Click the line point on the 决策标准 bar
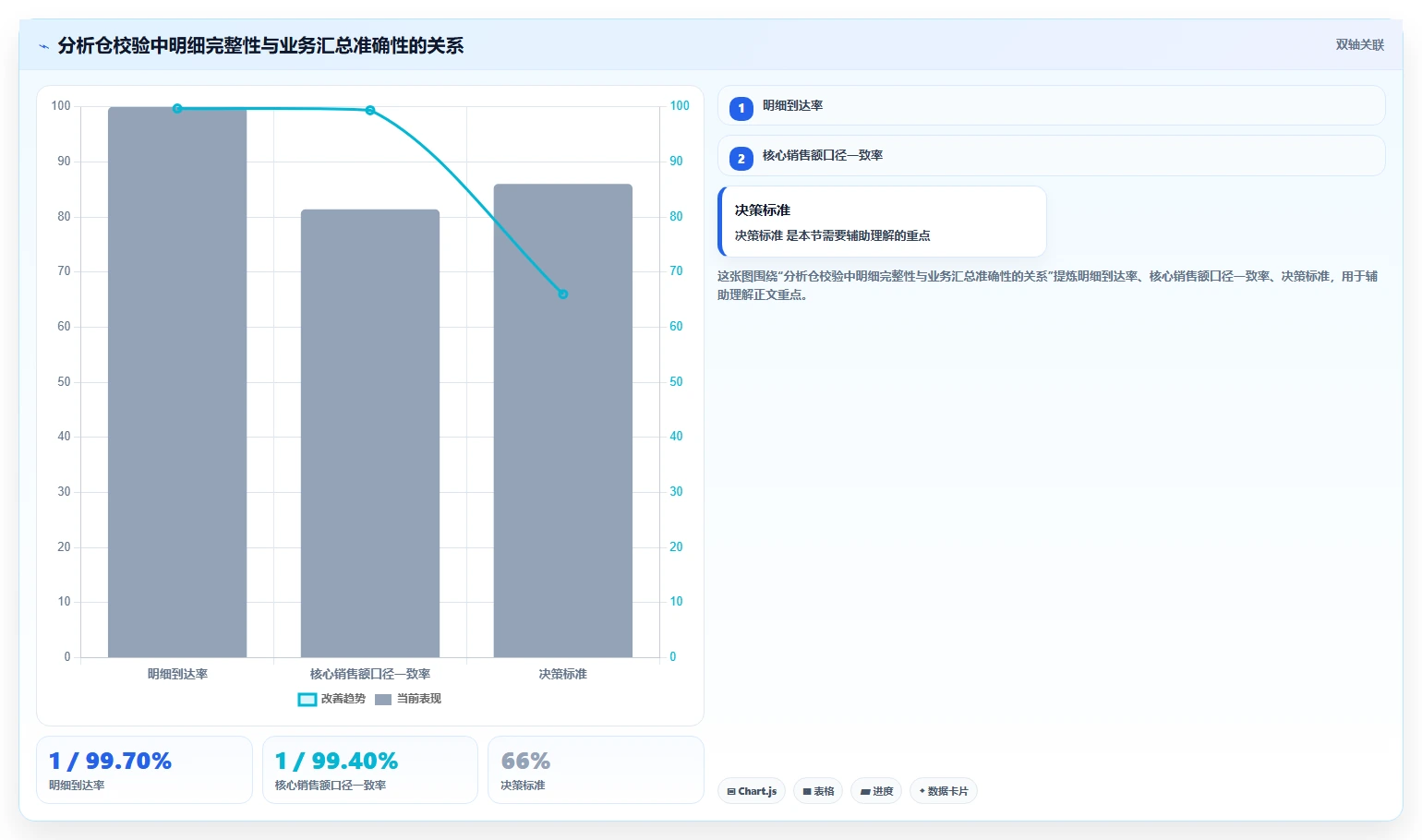This screenshot has width=1422, height=840. click(563, 294)
